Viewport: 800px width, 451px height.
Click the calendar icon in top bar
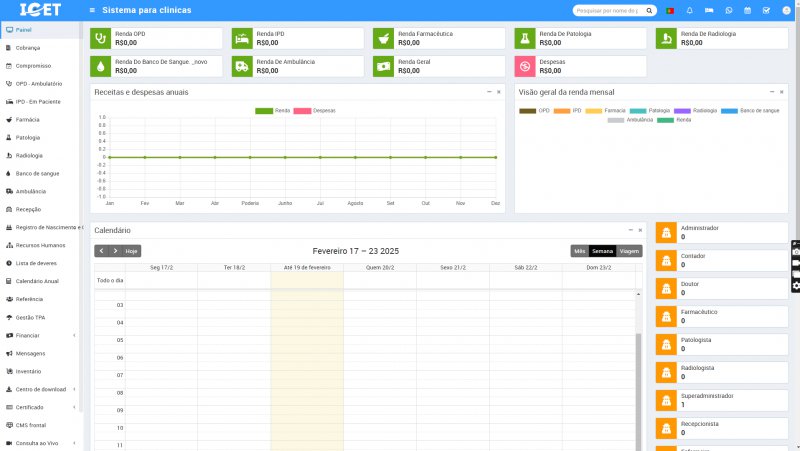747,10
